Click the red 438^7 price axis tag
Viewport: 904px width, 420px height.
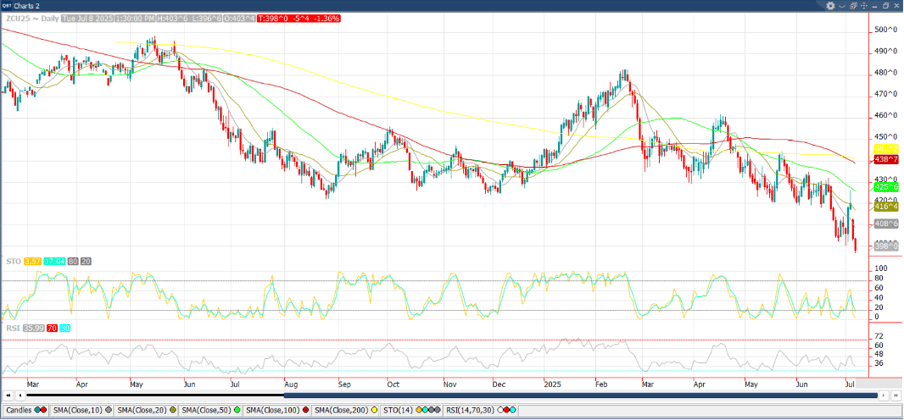pyautogui.click(x=884, y=159)
